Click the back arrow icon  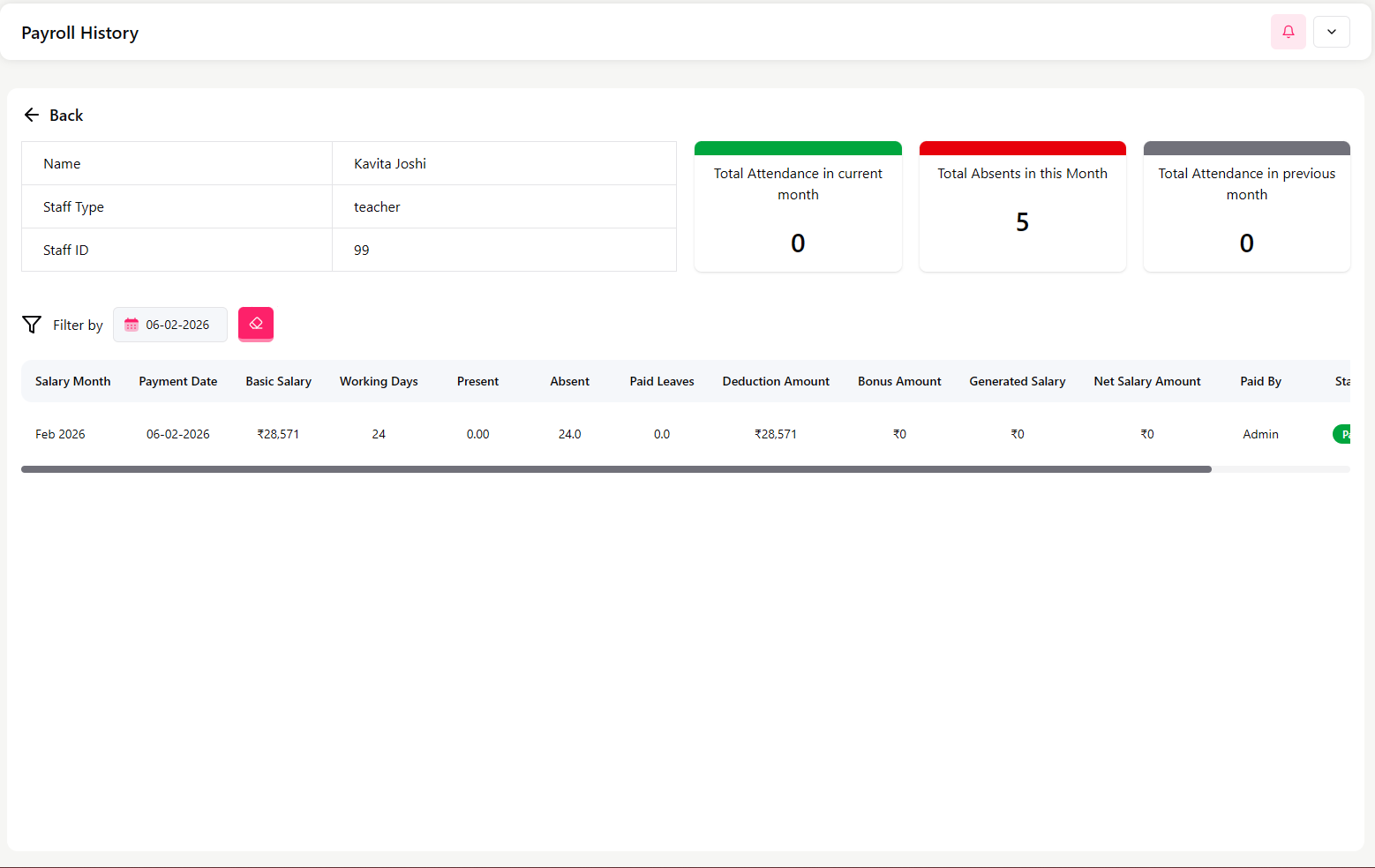pyautogui.click(x=32, y=116)
